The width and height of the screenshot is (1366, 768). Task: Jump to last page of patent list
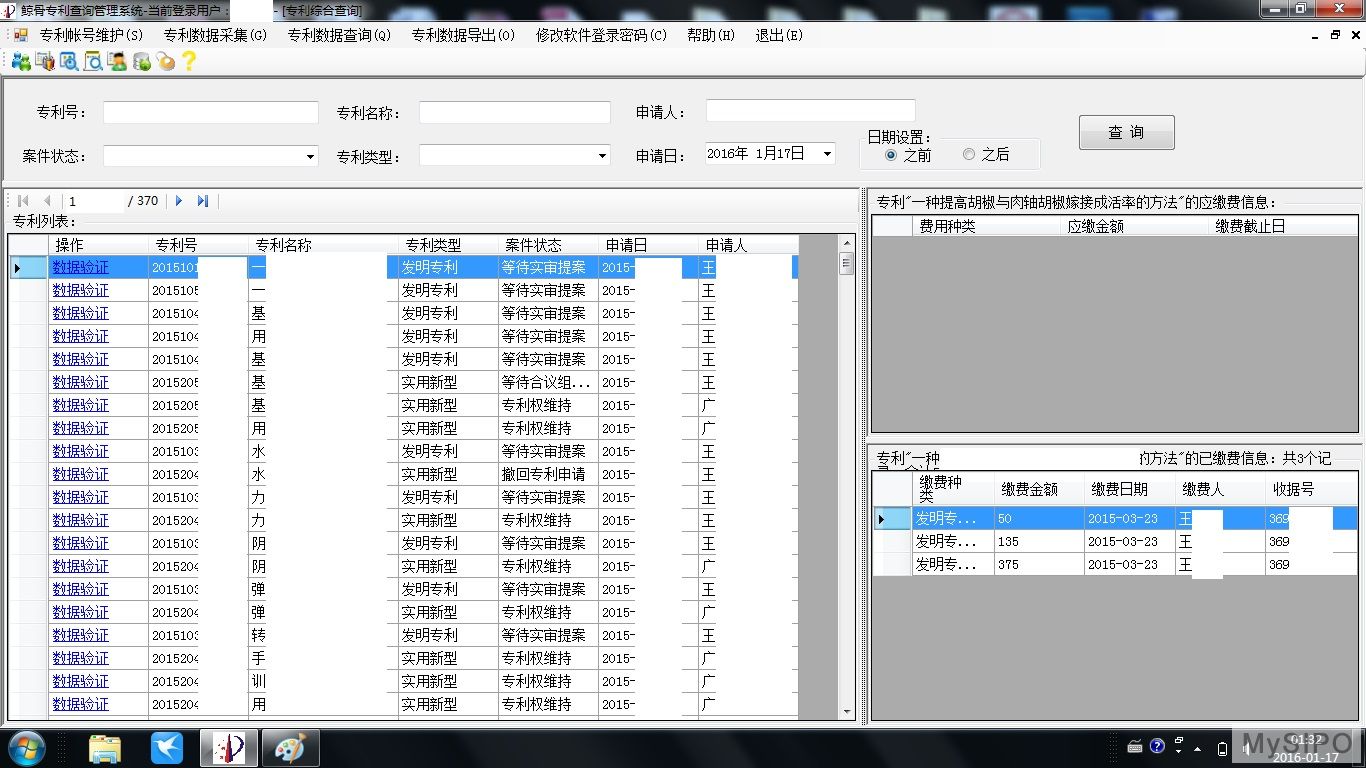point(203,201)
